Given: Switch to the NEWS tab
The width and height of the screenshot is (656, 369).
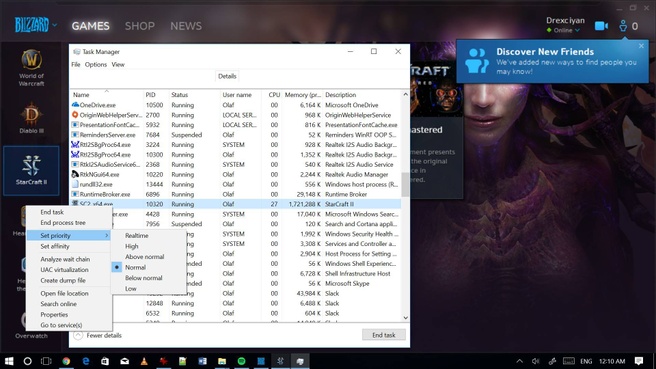Looking at the screenshot, I should point(186,26).
